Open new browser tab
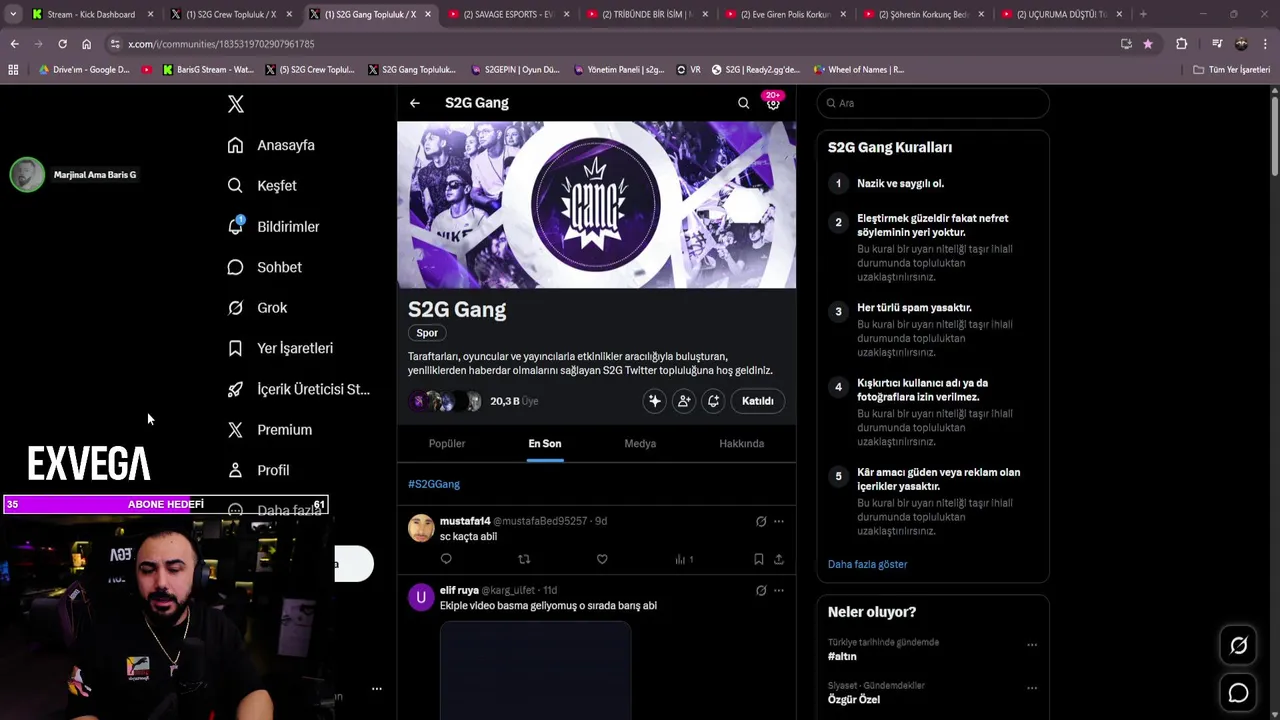This screenshot has width=1280, height=720. (1143, 14)
